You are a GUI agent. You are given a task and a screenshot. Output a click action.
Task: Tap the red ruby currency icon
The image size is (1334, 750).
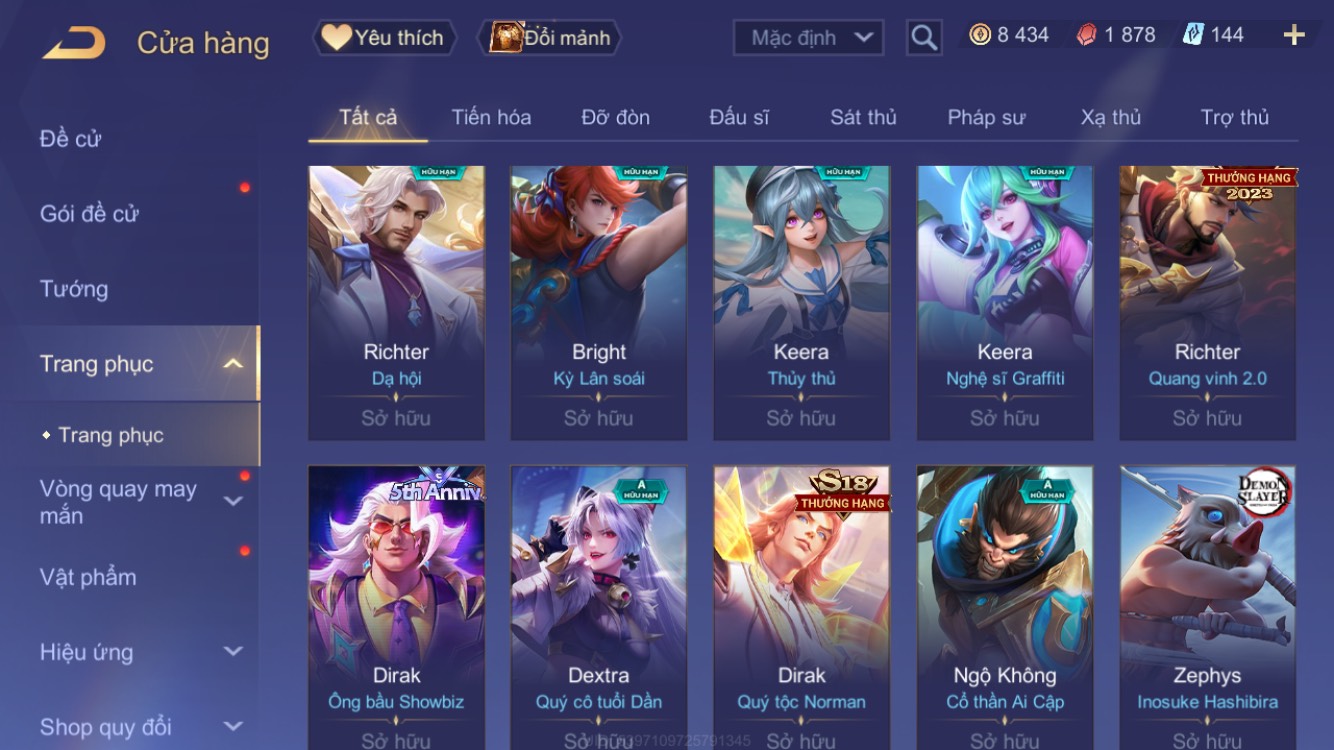click(1087, 35)
